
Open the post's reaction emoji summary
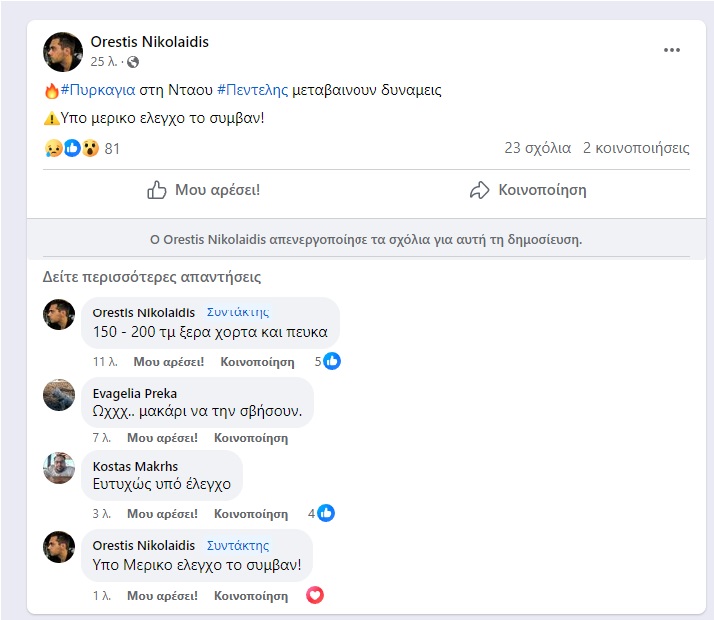click(x=72, y=149)
